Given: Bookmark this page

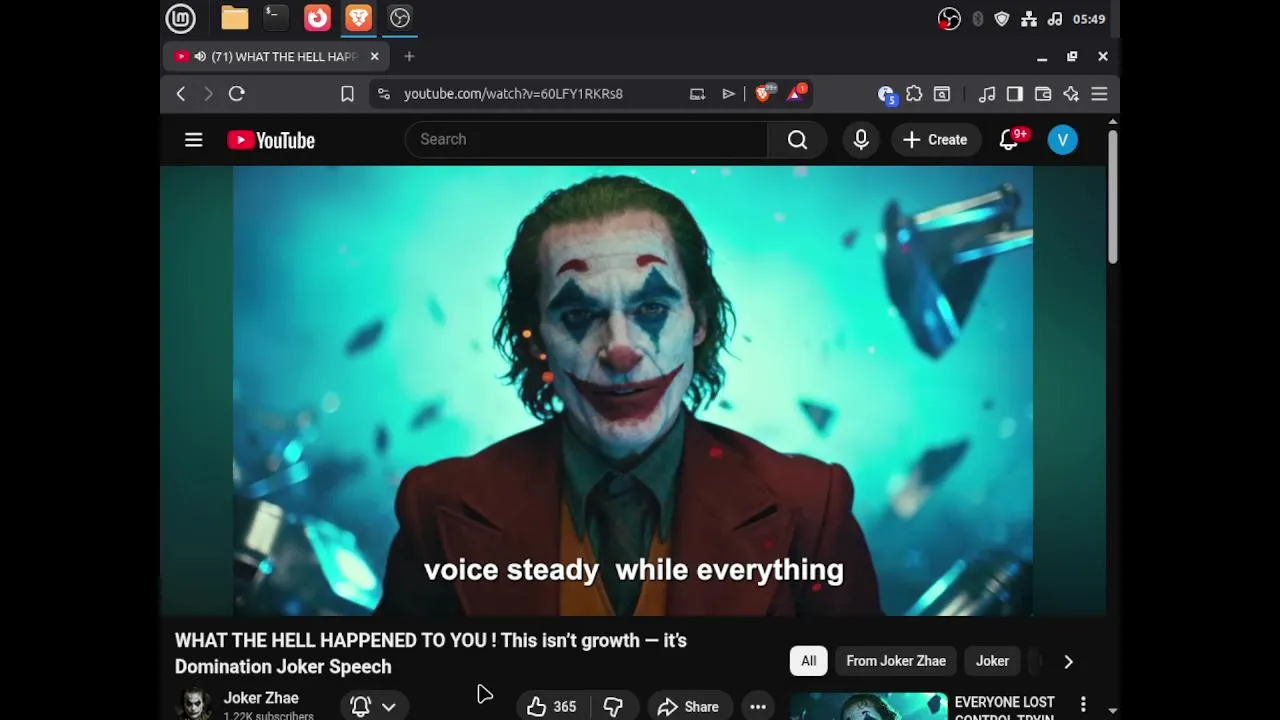Looking at the screenshot, I should [x=347, y=94].
